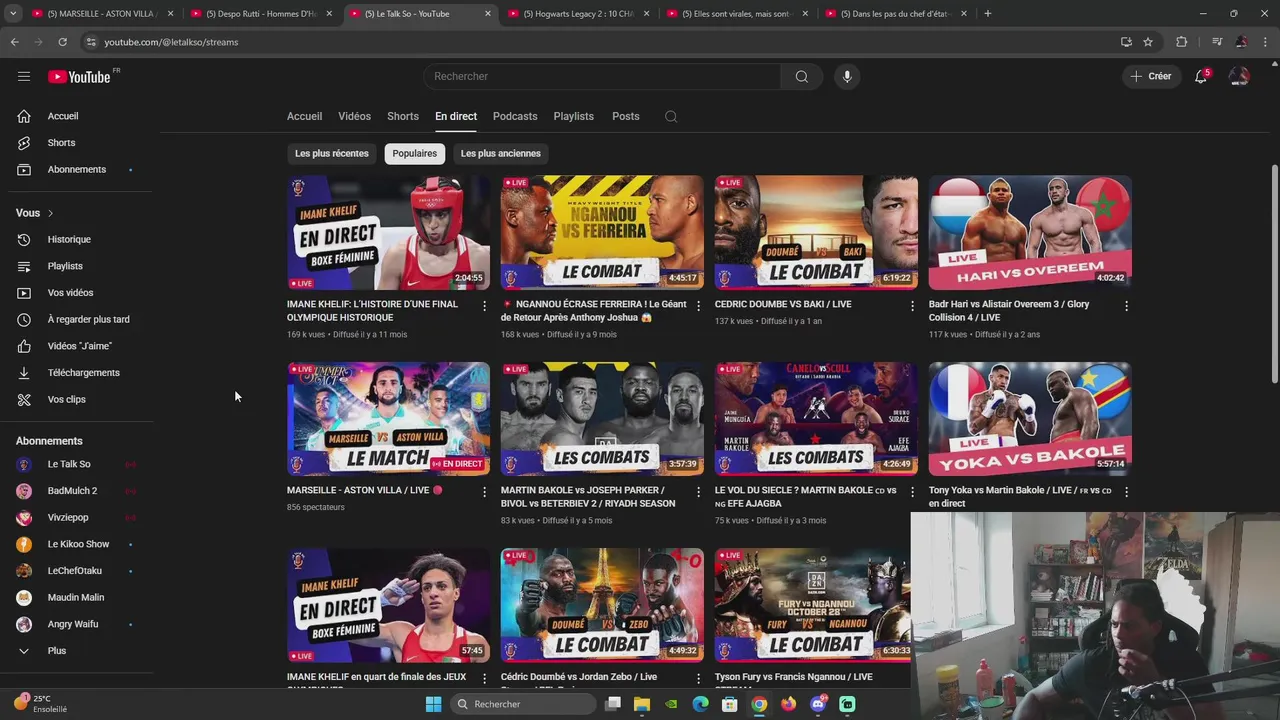Open Hari vs Overeem thumbnail

pyautogui.click(x=1030, y=233)
